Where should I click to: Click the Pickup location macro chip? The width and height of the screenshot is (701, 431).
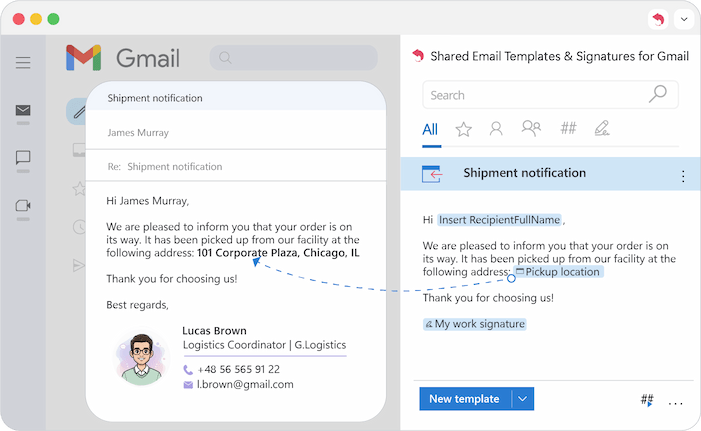point(558,272)
